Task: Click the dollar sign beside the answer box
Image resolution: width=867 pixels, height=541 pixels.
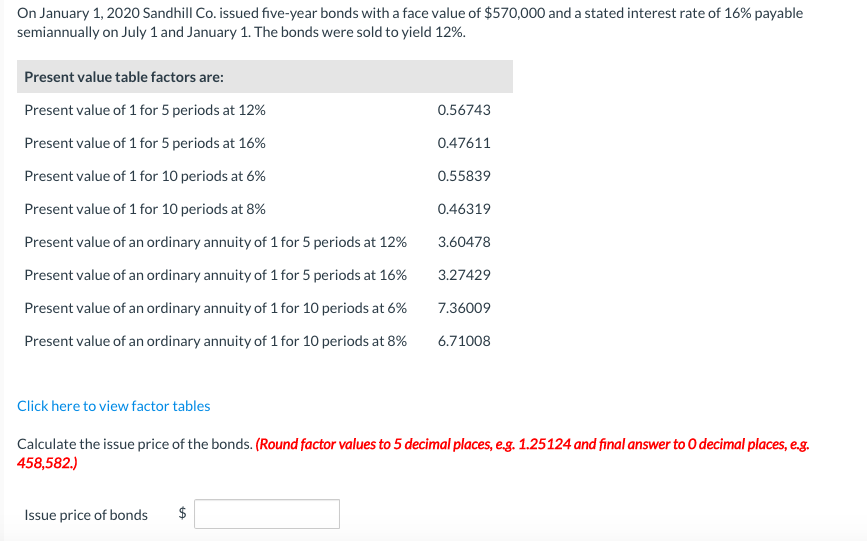Action: [x=182, y=513]
